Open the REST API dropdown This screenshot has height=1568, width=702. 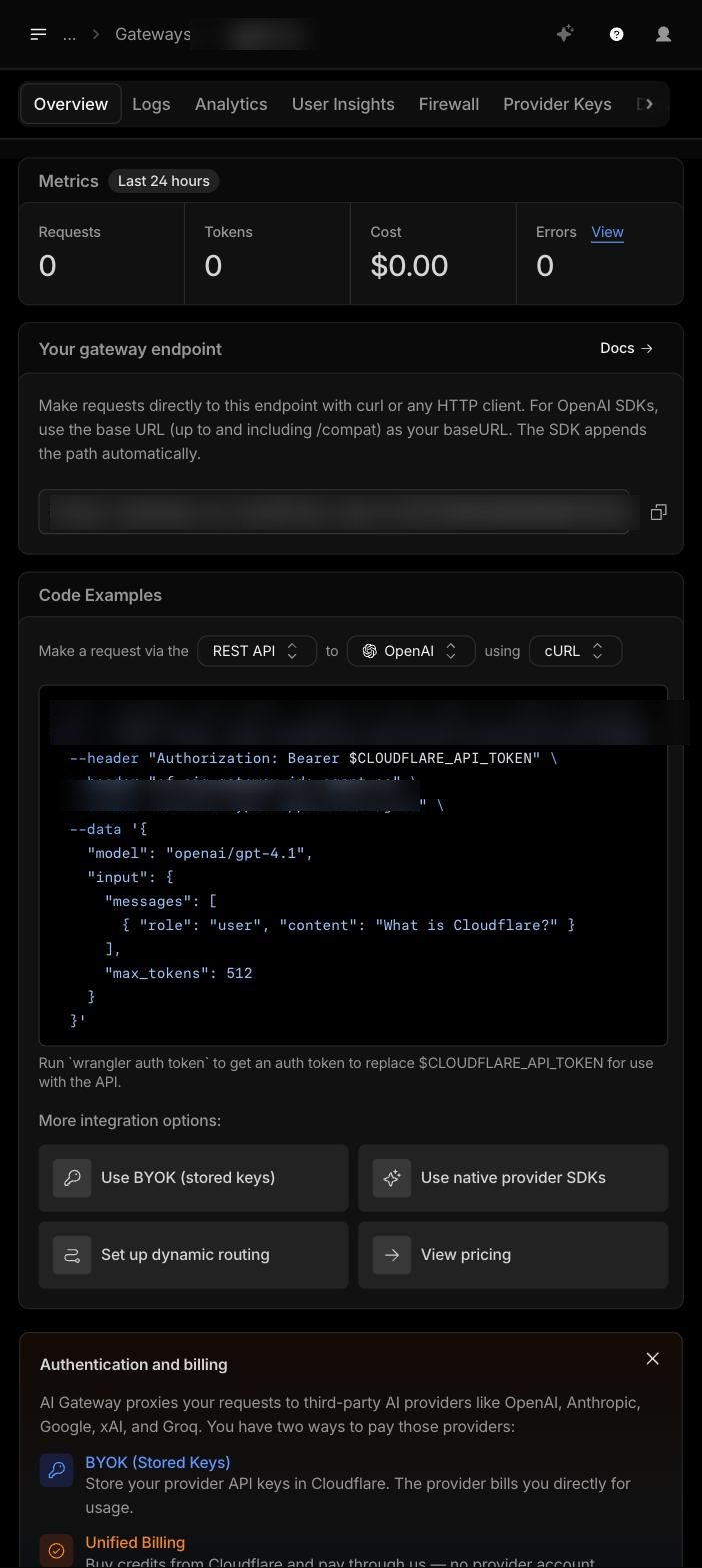(257, 651)
